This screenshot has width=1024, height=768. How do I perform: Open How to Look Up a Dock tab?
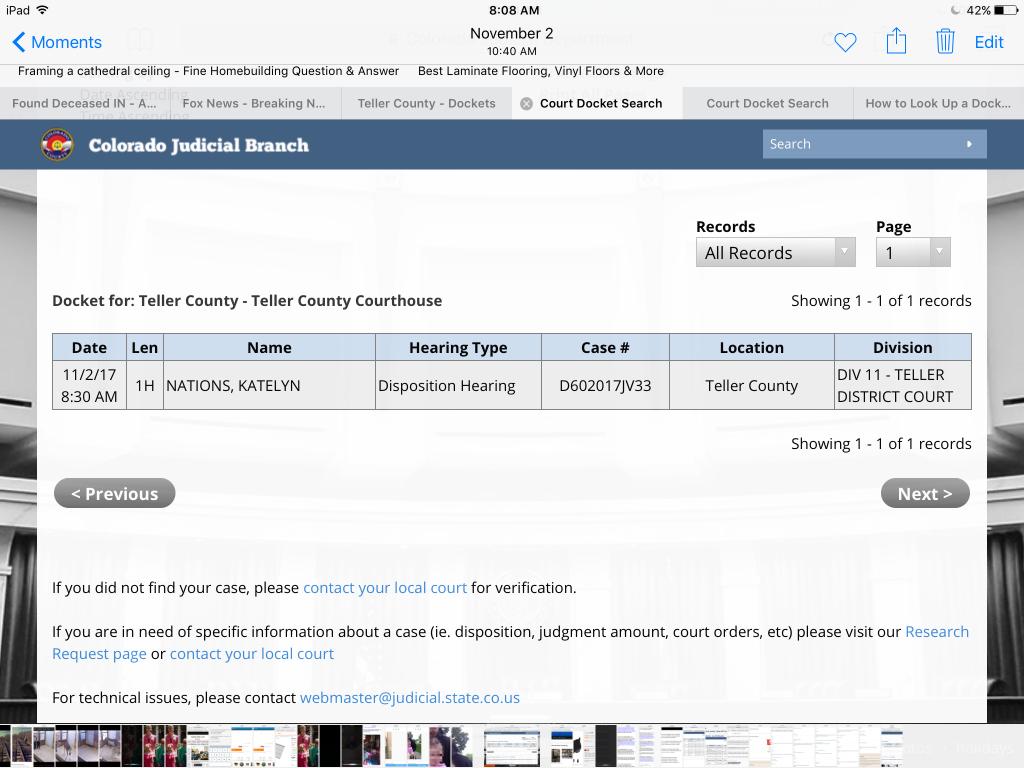[x=937, y=103]
